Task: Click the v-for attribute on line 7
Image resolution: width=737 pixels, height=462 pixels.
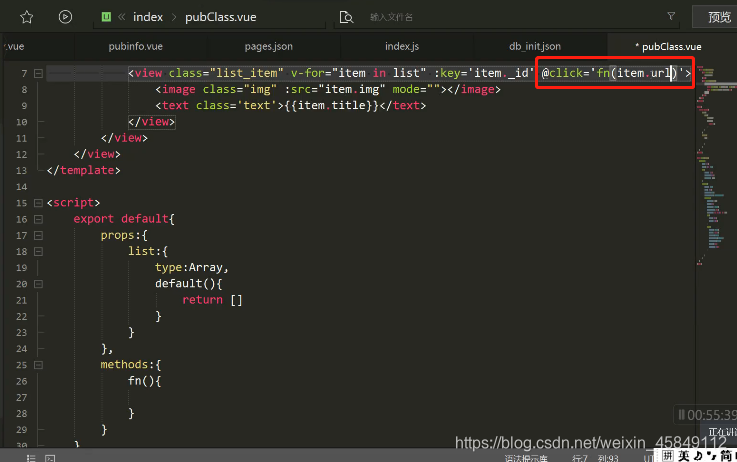Action: tap(358, 73)
